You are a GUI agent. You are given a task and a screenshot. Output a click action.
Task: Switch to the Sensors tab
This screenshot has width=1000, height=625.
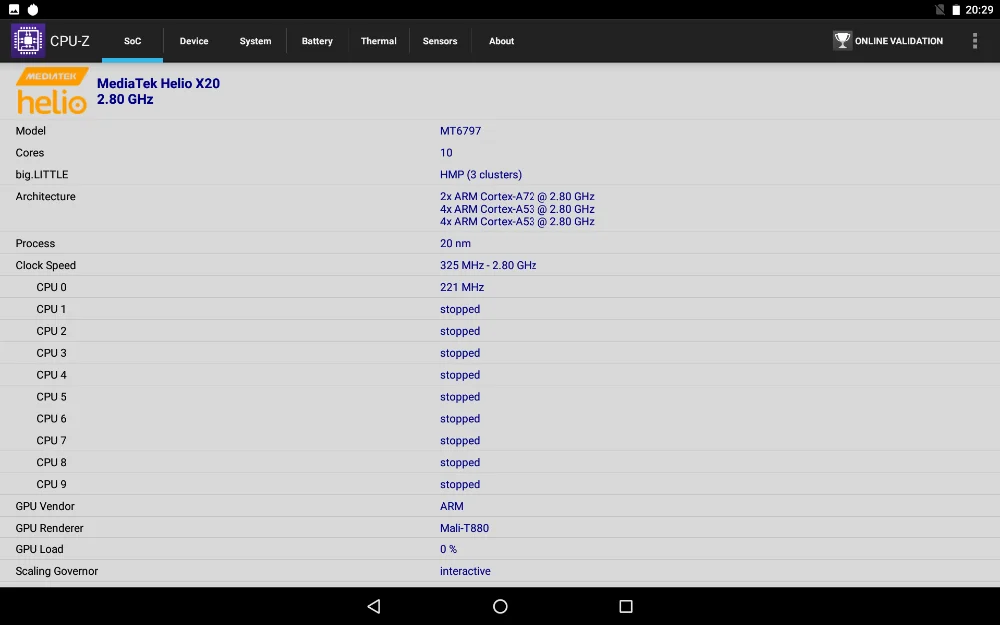(440, 41)
